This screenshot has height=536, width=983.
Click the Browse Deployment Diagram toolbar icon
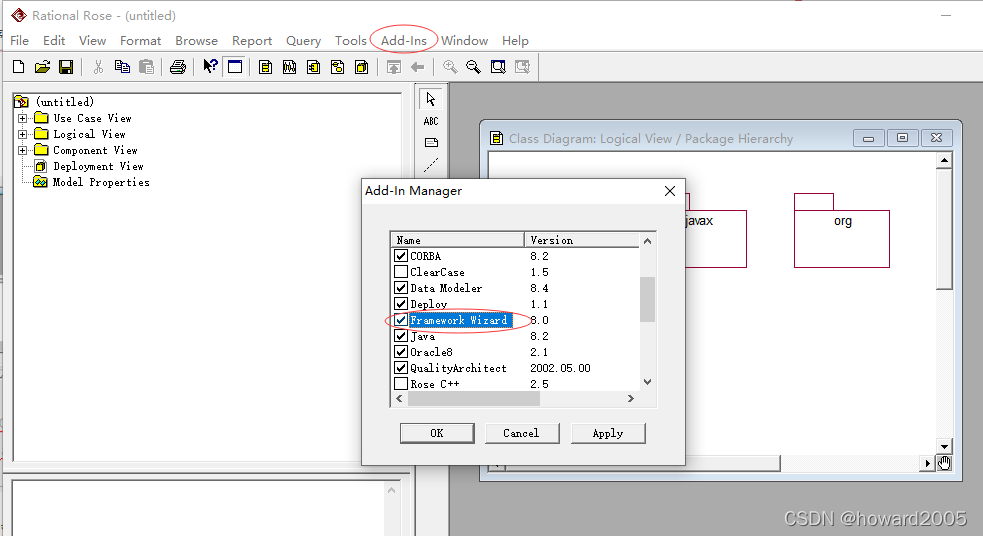362,66
